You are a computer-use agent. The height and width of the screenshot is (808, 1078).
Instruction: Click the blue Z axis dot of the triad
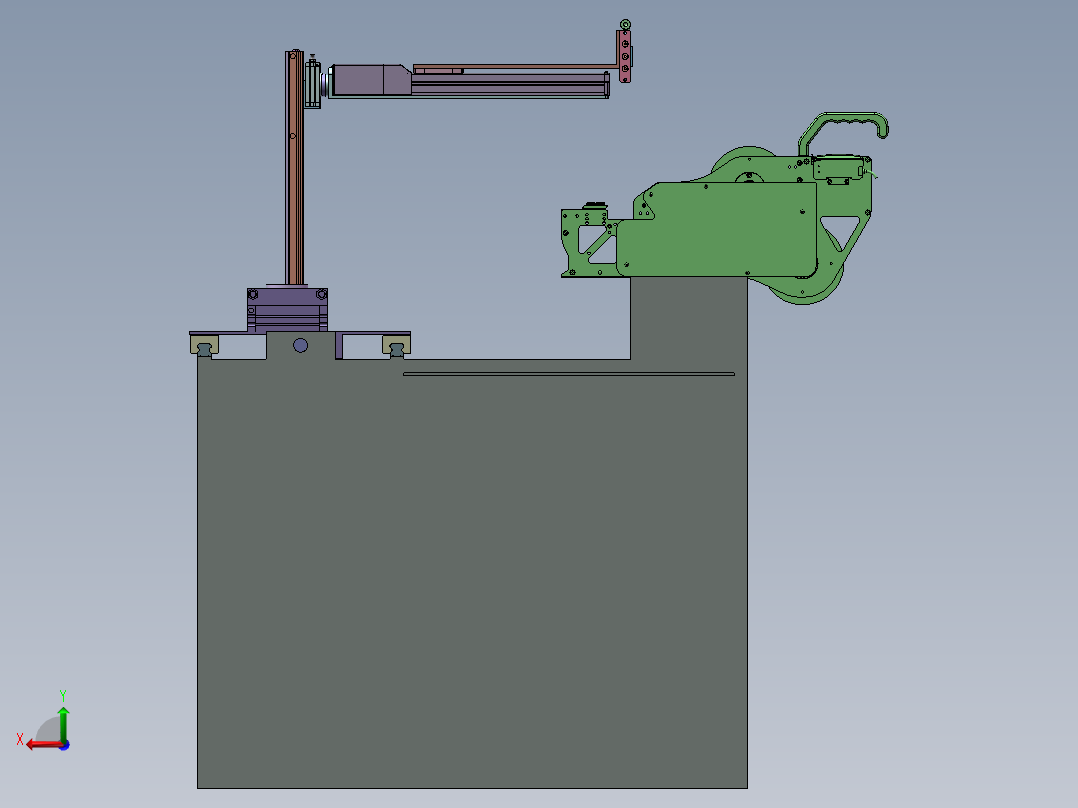tap(65, 745)
